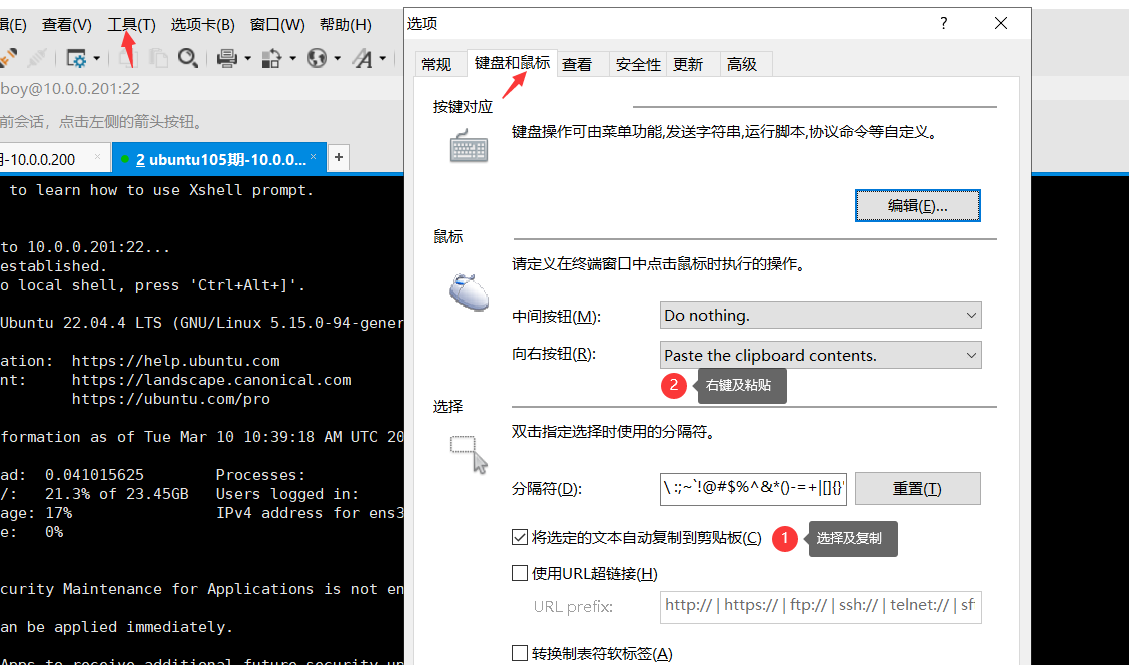
Task: Click the paste clipboard toolbar icon
Action: coord(158,58)
